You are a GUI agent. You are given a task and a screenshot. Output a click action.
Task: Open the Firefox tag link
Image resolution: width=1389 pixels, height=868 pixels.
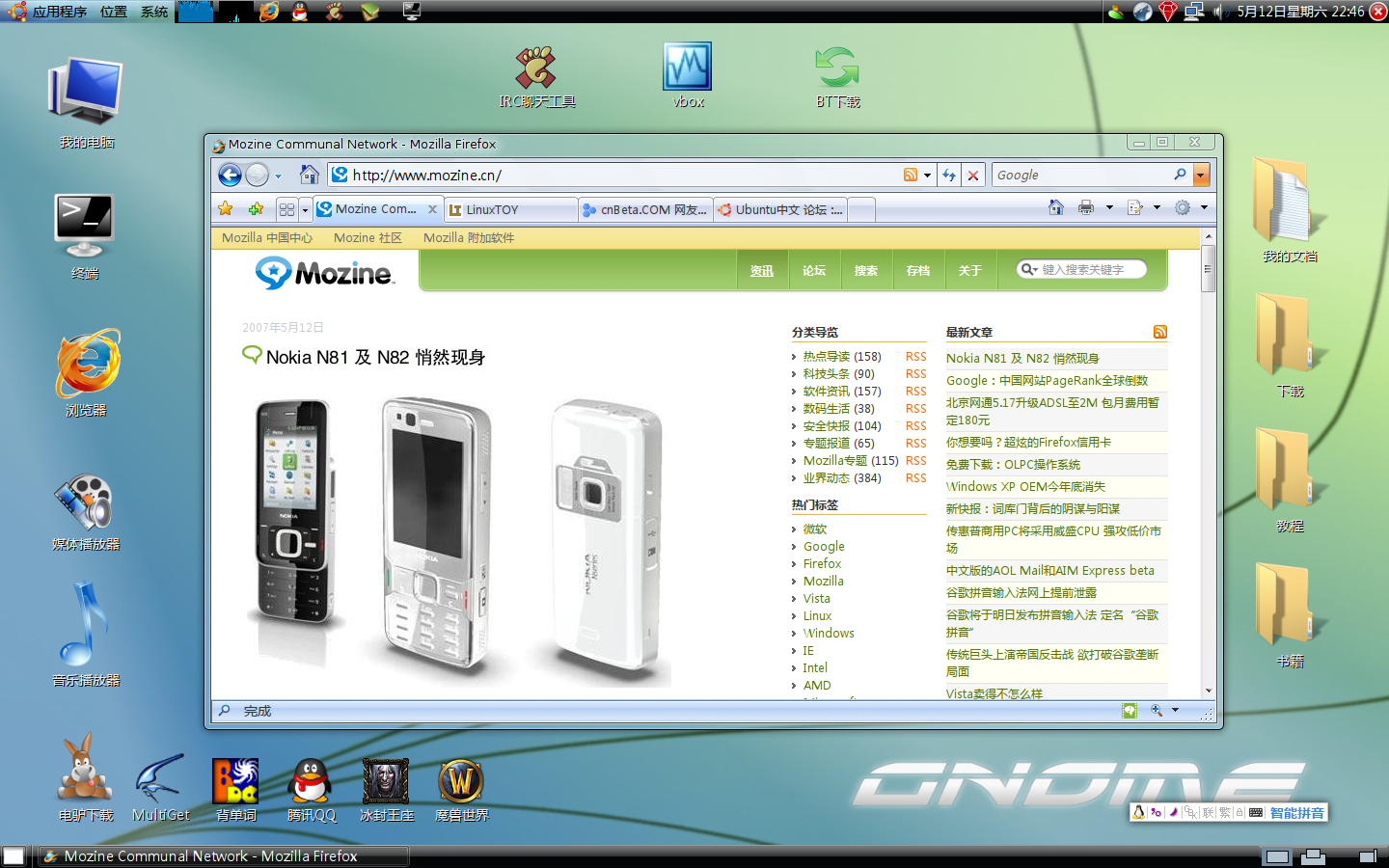(x=822, y=564)
